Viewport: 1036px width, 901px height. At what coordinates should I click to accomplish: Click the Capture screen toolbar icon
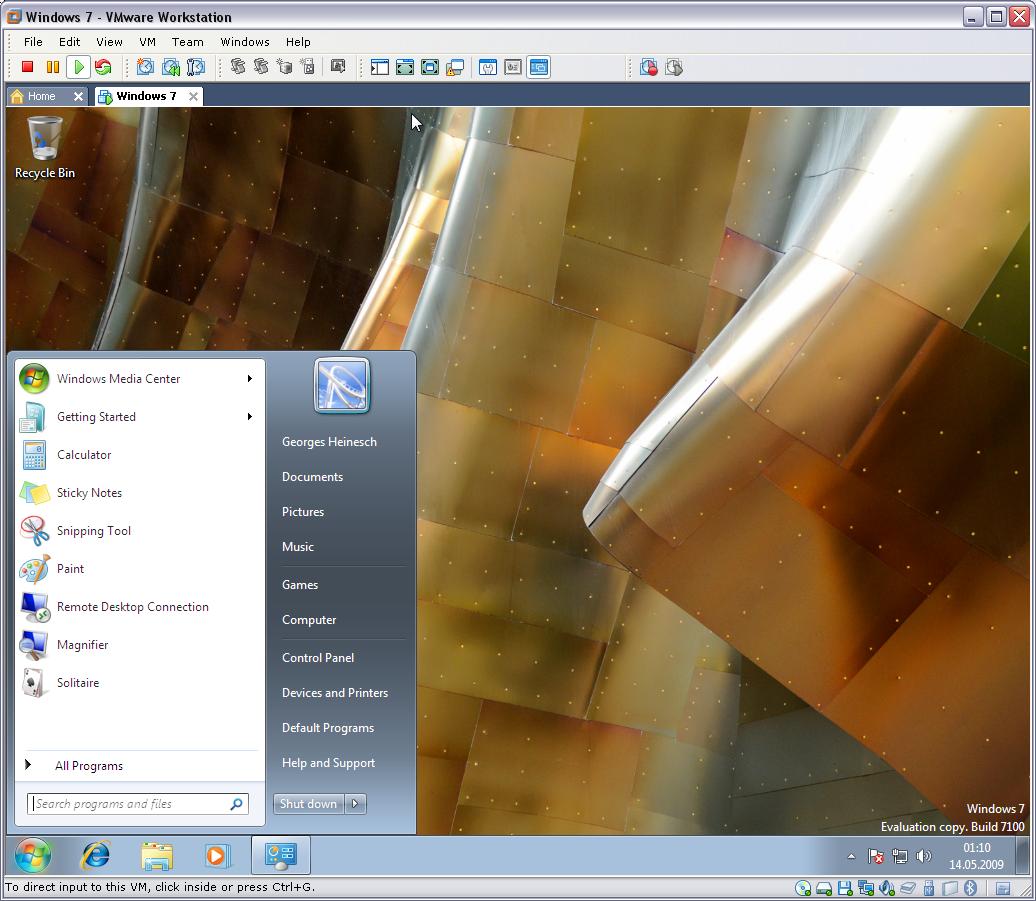point(338,67)
